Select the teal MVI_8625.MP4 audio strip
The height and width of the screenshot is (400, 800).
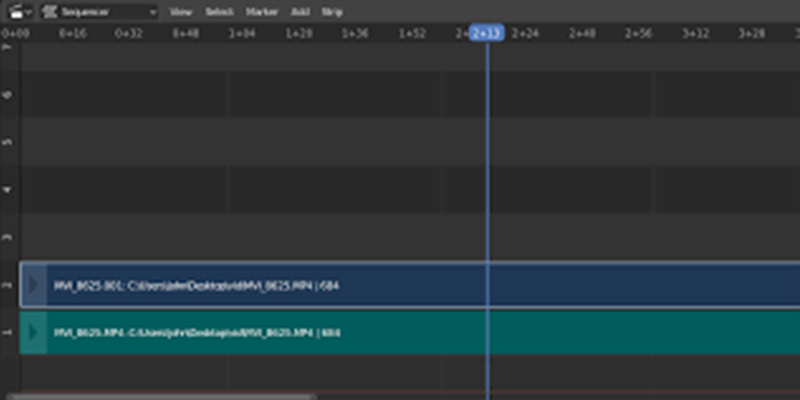[410, 333]
